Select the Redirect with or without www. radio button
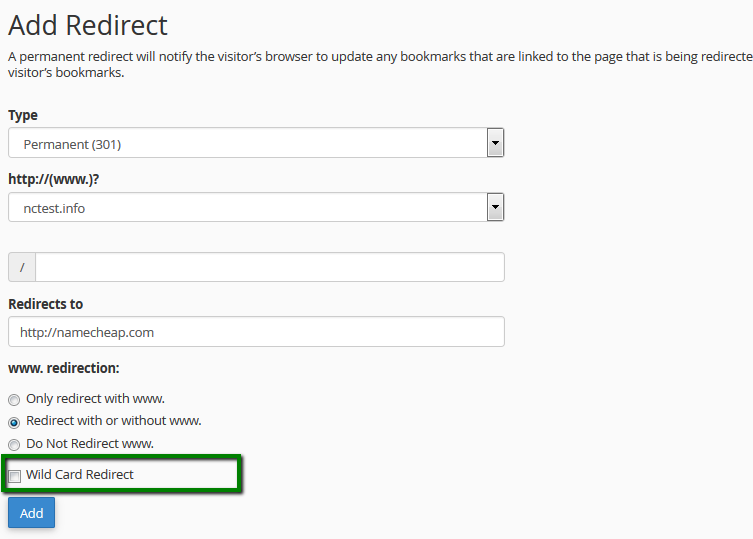 tap(14, 422)
